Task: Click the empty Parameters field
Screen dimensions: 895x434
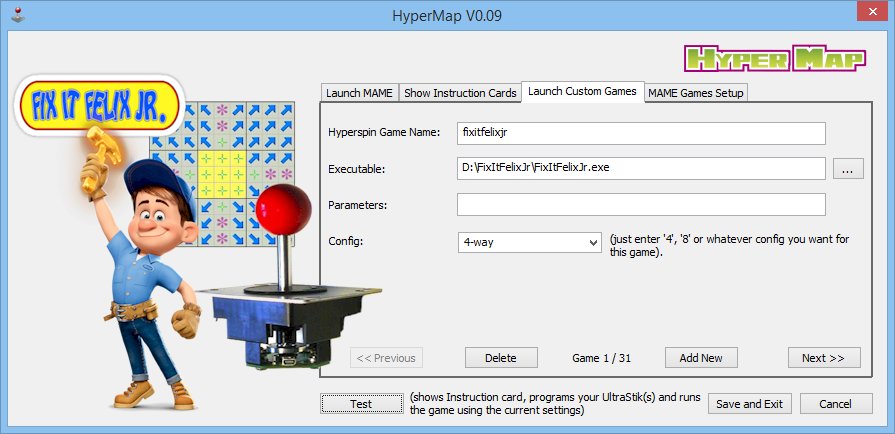Action: click(x=641, y=204)
